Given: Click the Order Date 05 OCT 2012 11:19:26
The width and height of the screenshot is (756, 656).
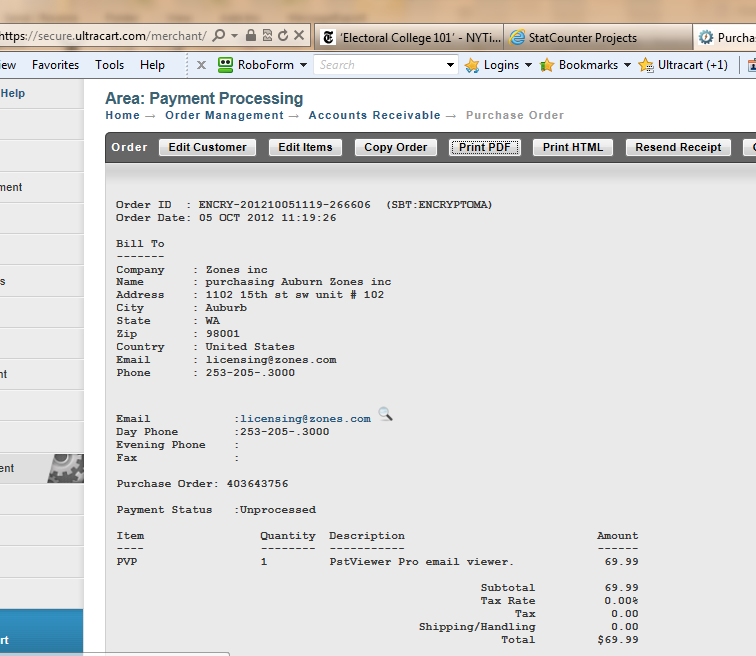Looking at the screenshot, I should 268,218.
